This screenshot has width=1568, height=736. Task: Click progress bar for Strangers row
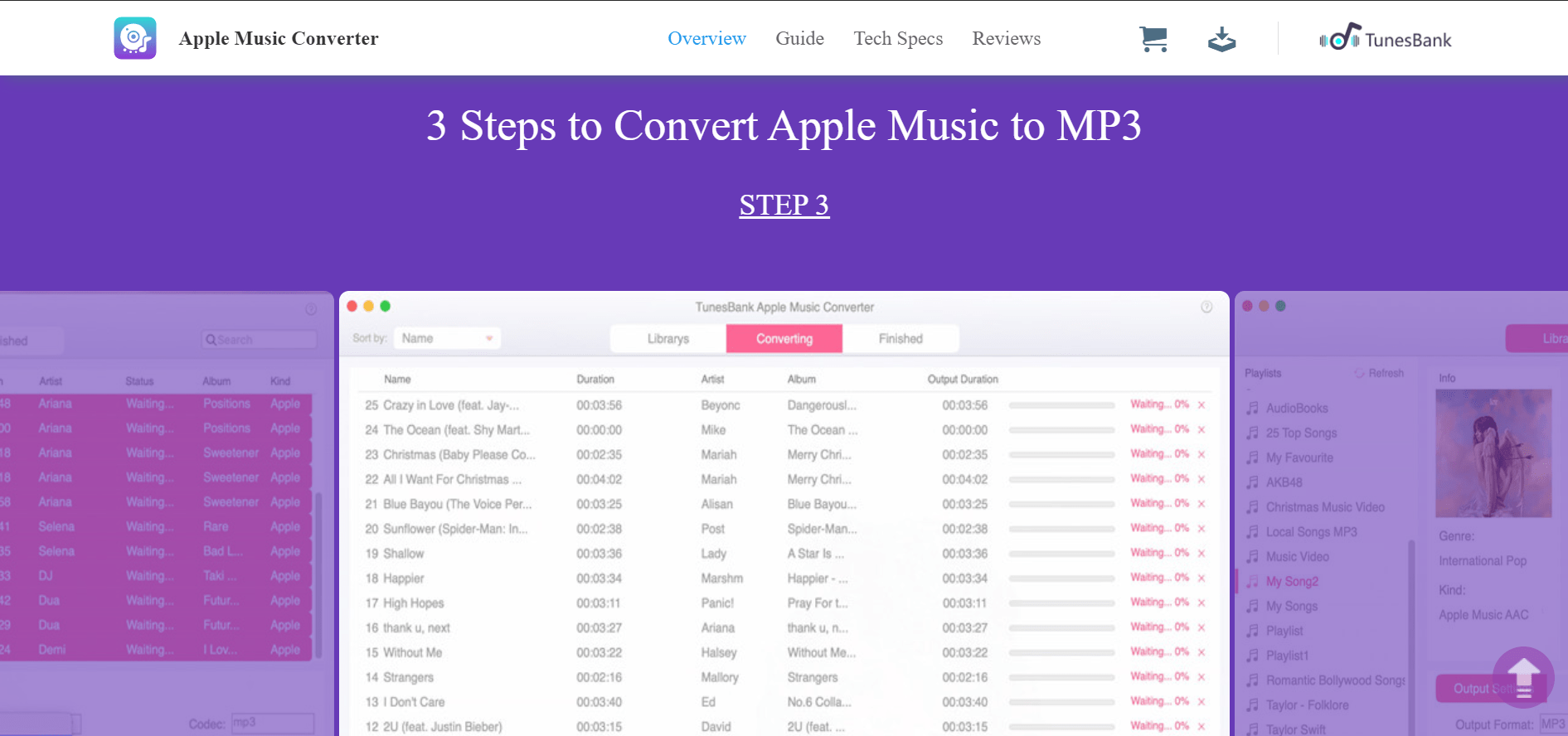1061,677
